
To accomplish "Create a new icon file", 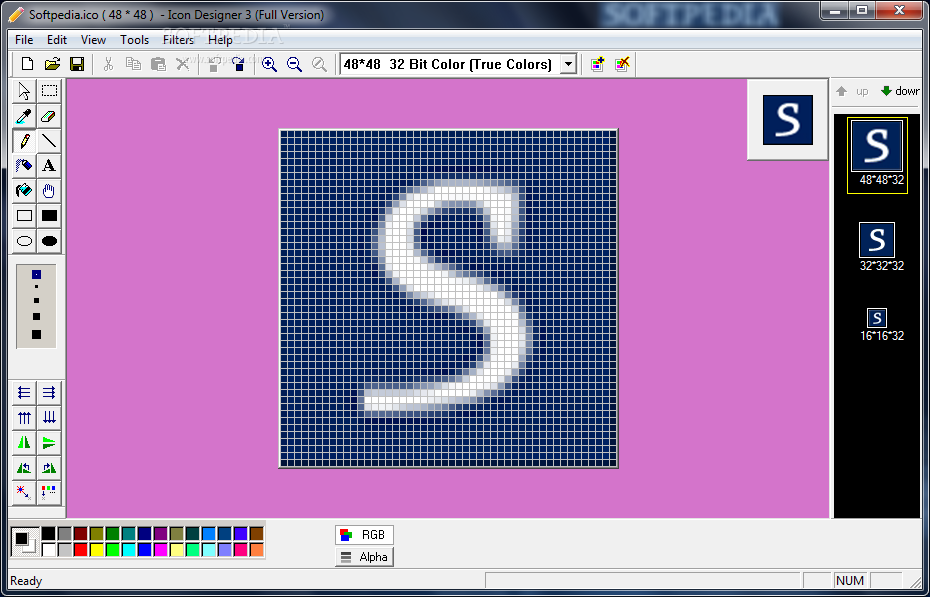I will 27,64.
